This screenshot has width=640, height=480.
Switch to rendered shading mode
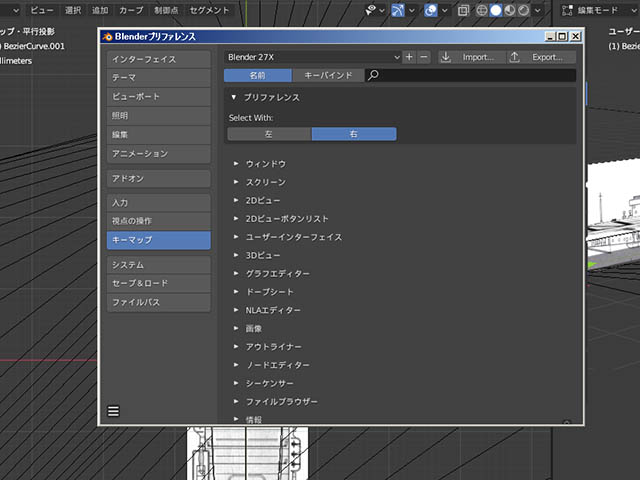pos(524,10)
